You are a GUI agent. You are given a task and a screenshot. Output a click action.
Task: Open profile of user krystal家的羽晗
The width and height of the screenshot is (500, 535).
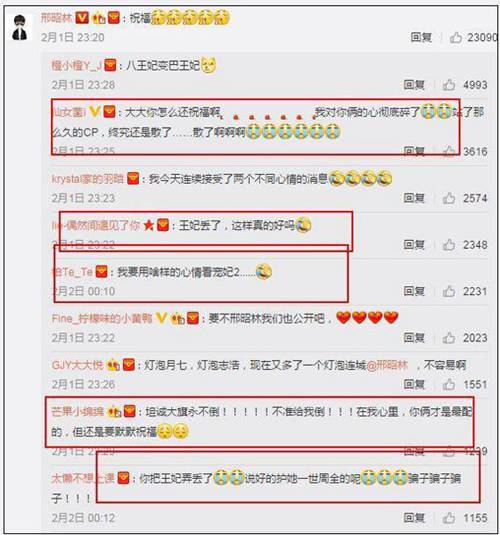click(x=87, y=179)
